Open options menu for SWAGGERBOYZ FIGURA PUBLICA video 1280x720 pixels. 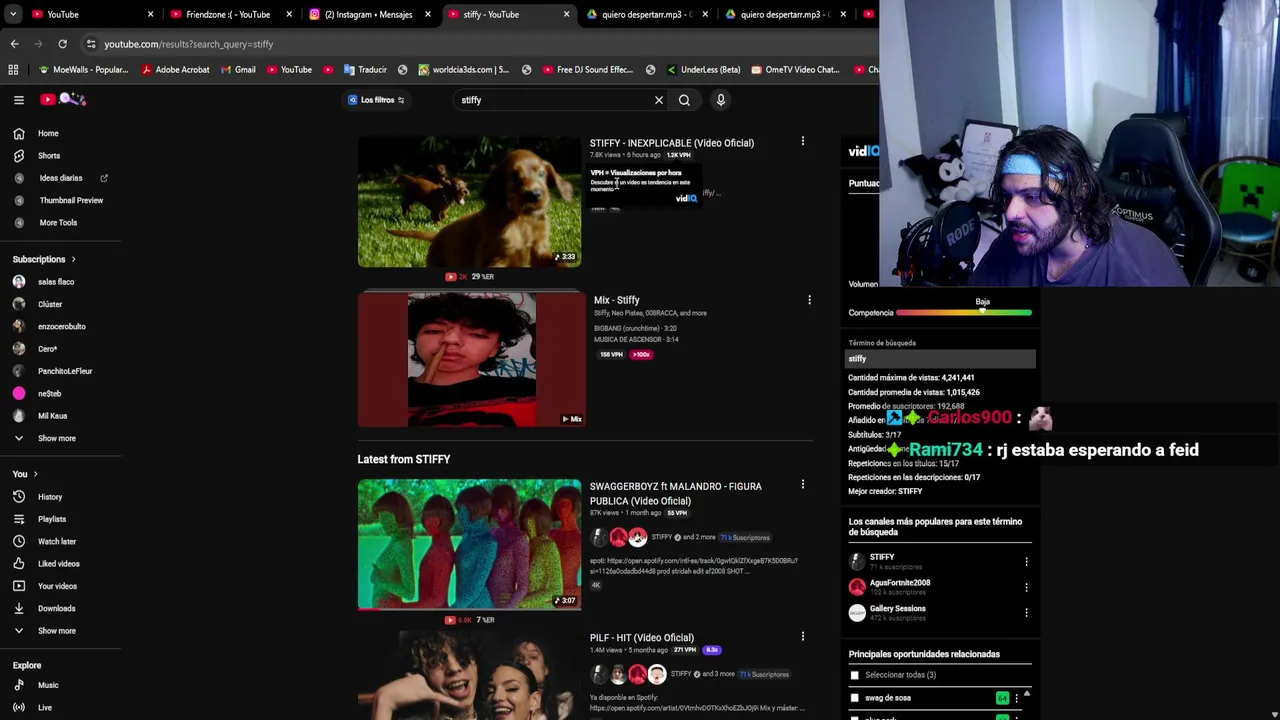click(x=802, y=485)
